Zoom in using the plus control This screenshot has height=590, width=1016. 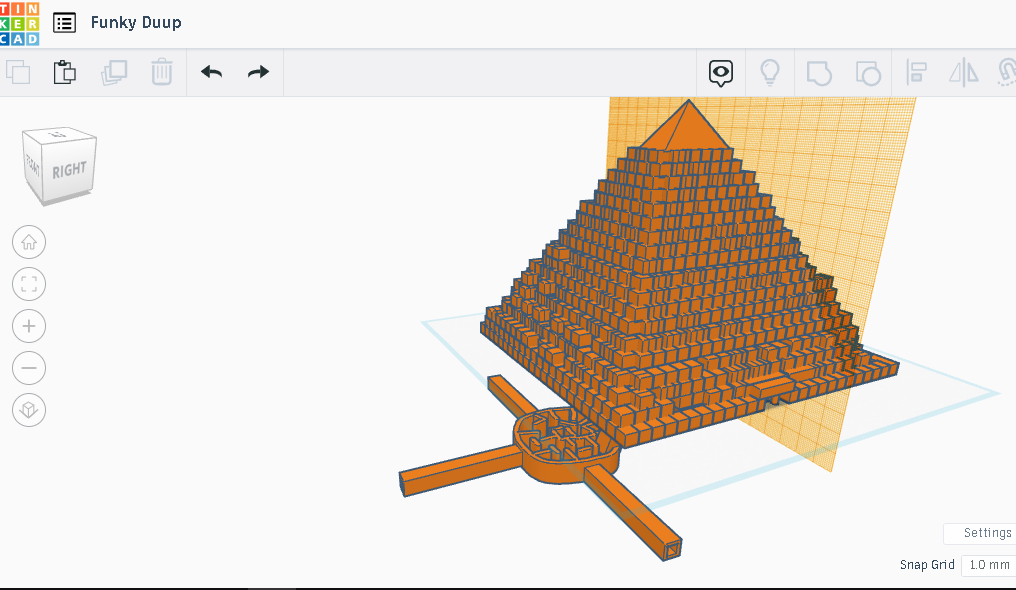29,326
